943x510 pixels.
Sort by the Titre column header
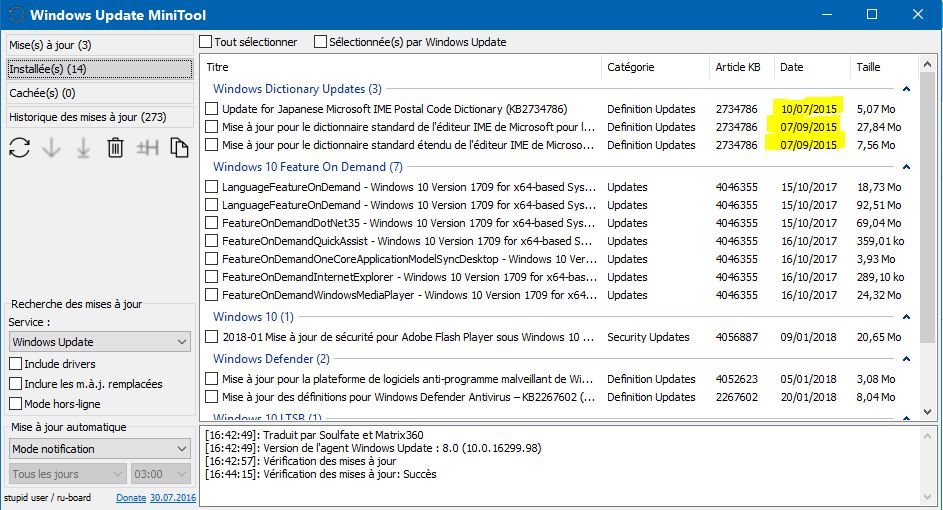point(401,67)
